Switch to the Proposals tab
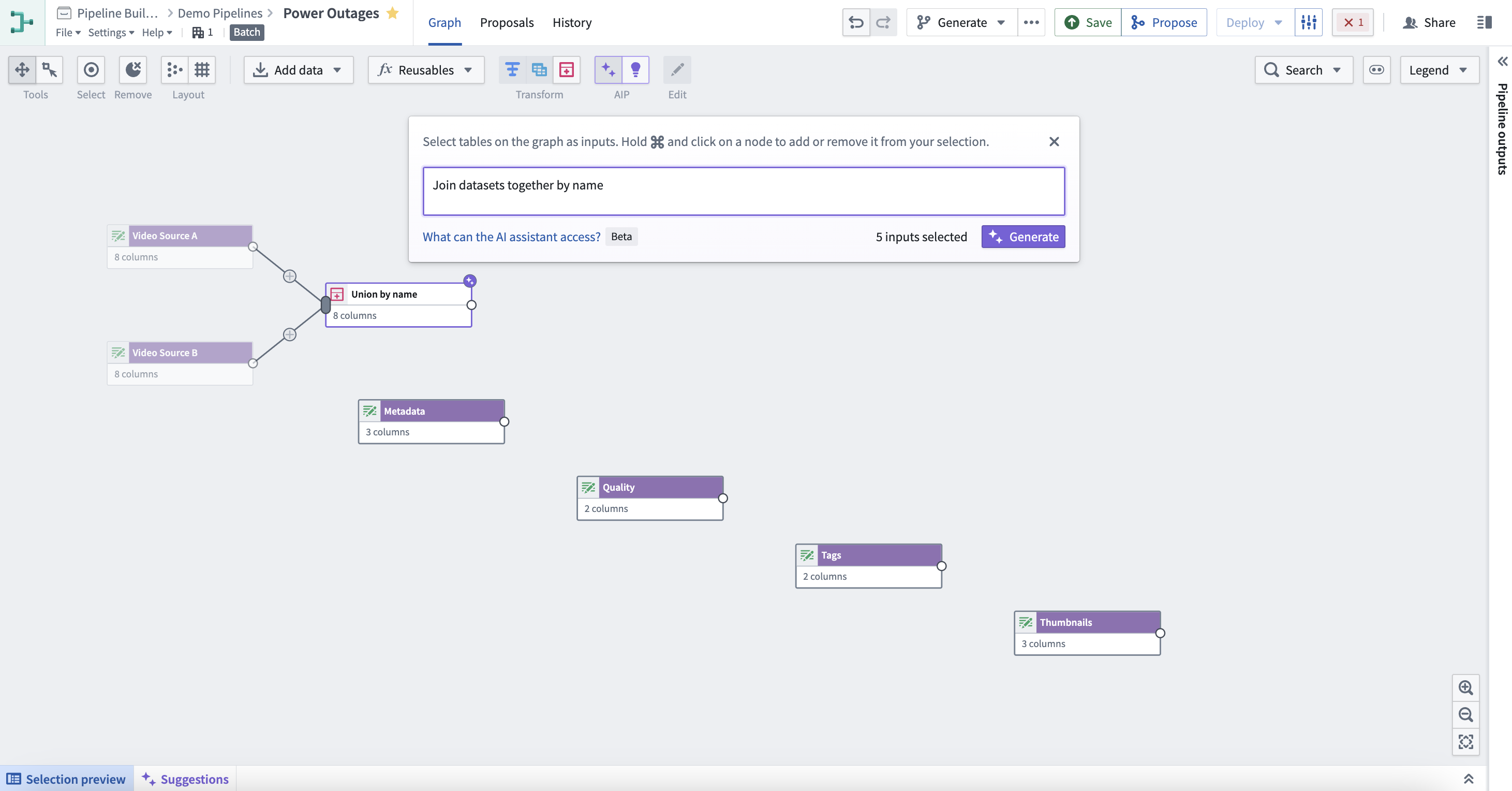Viewport: 1512px width, 791px height. [507, 22]
